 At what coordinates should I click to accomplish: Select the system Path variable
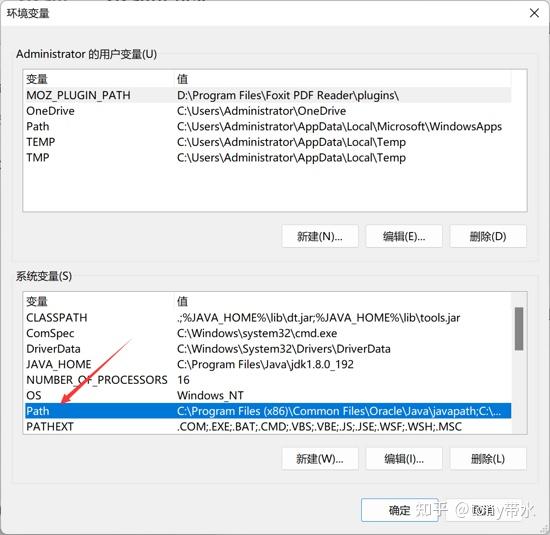click(268, 411)
